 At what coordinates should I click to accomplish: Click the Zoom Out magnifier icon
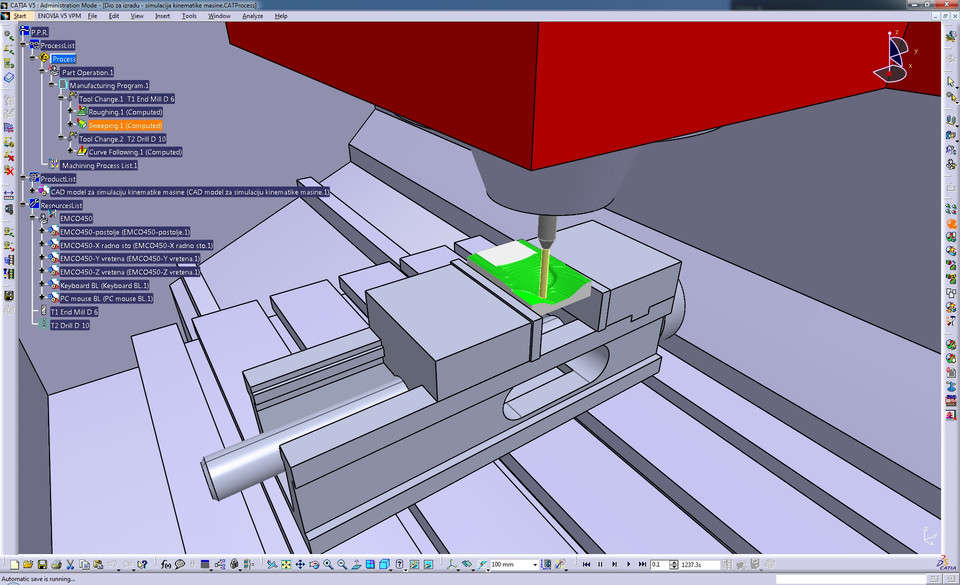[x=342, y=563]
